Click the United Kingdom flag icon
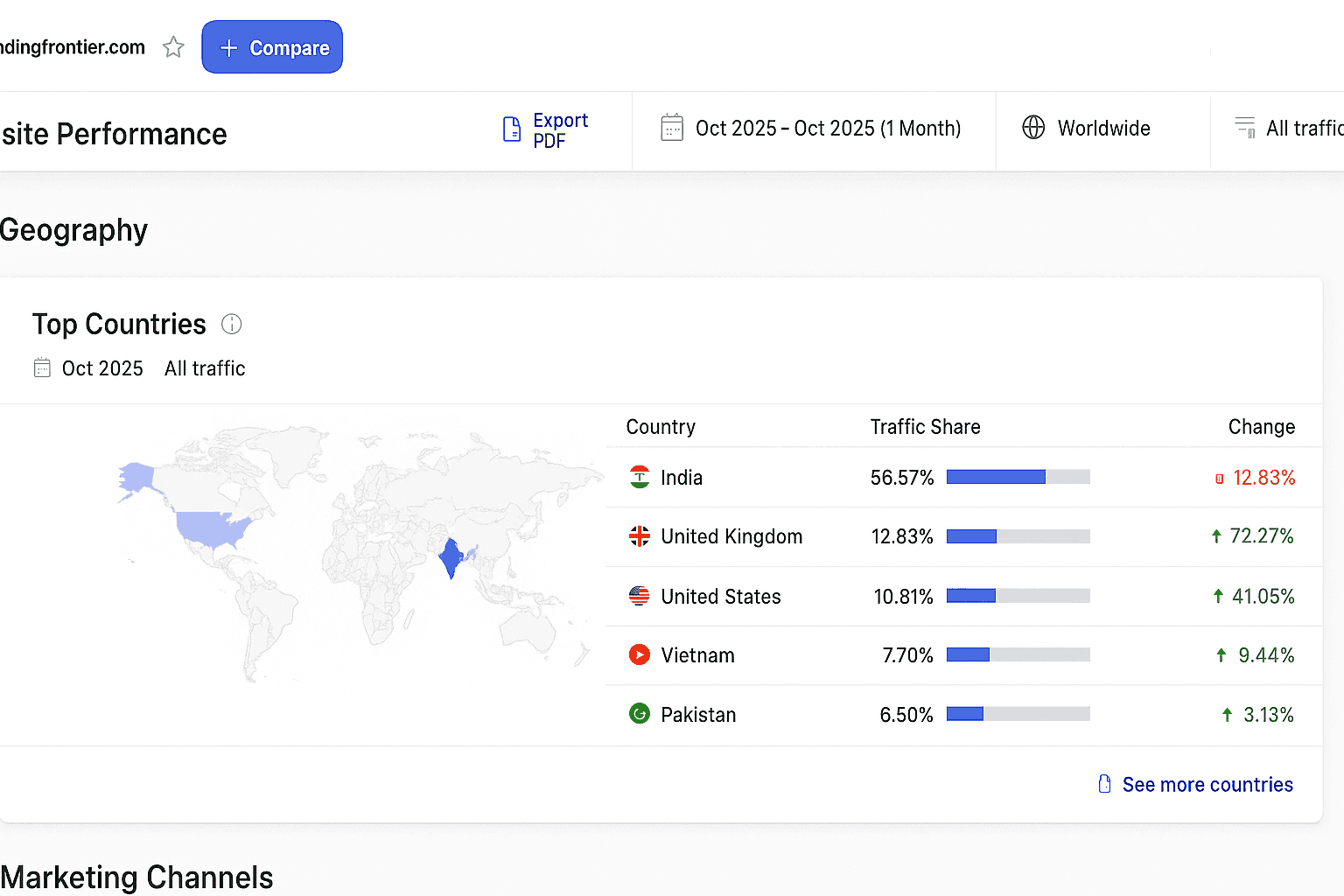 (x=640, y=536)
